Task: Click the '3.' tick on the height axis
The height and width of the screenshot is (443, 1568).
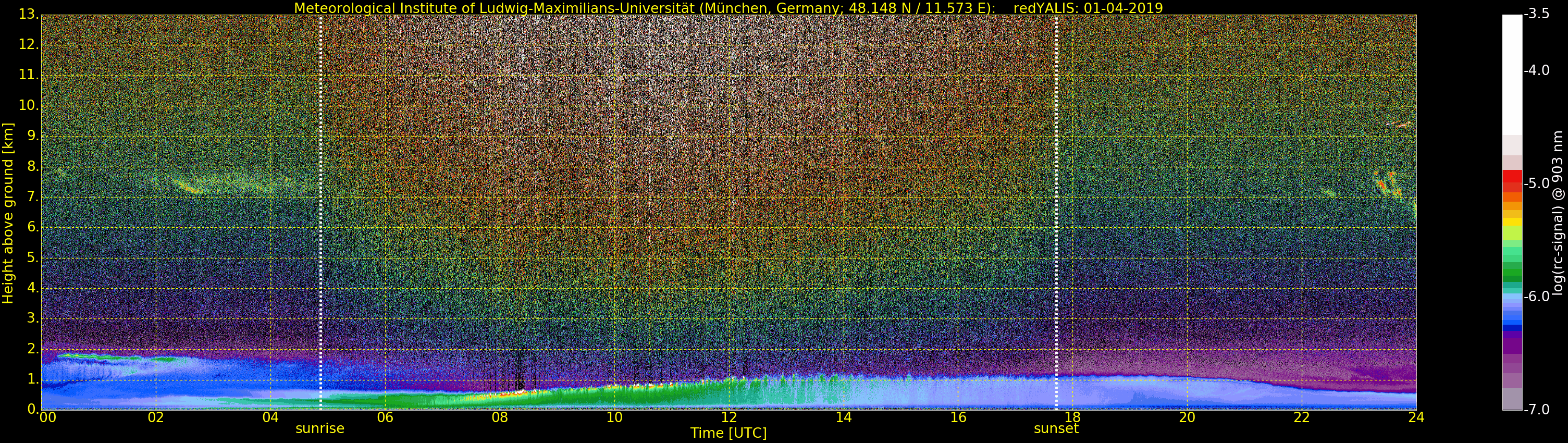Action: [x=32, y=317]
